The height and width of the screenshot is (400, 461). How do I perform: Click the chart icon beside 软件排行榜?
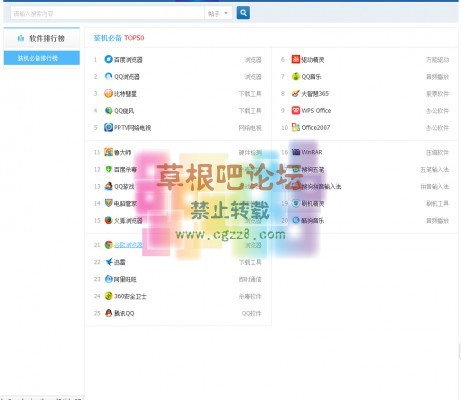click(x=21, y=38)
